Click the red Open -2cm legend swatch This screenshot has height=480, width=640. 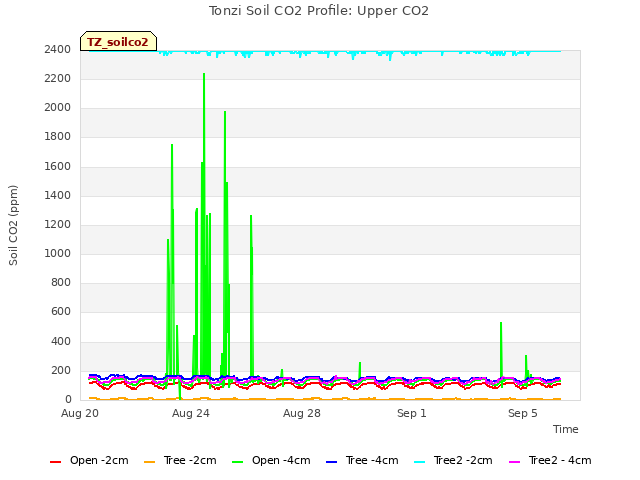56,462
